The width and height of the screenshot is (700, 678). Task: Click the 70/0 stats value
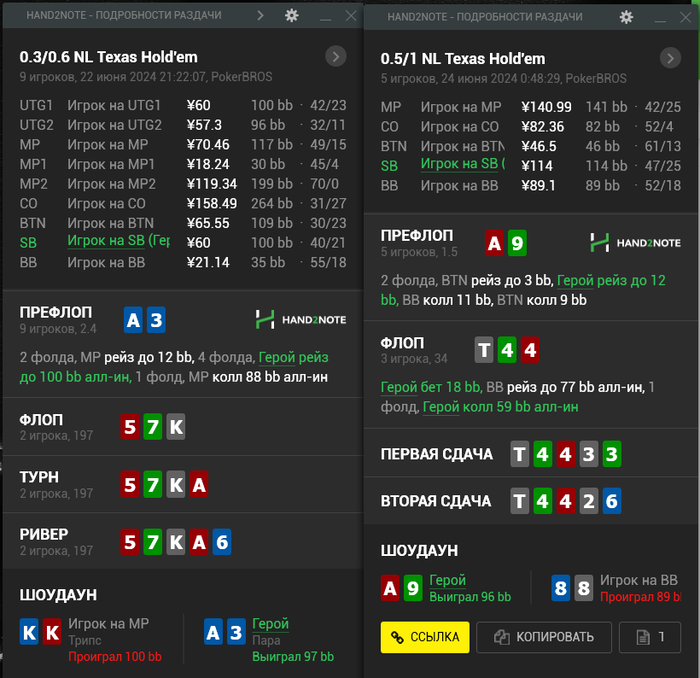(x=324, y=184)
